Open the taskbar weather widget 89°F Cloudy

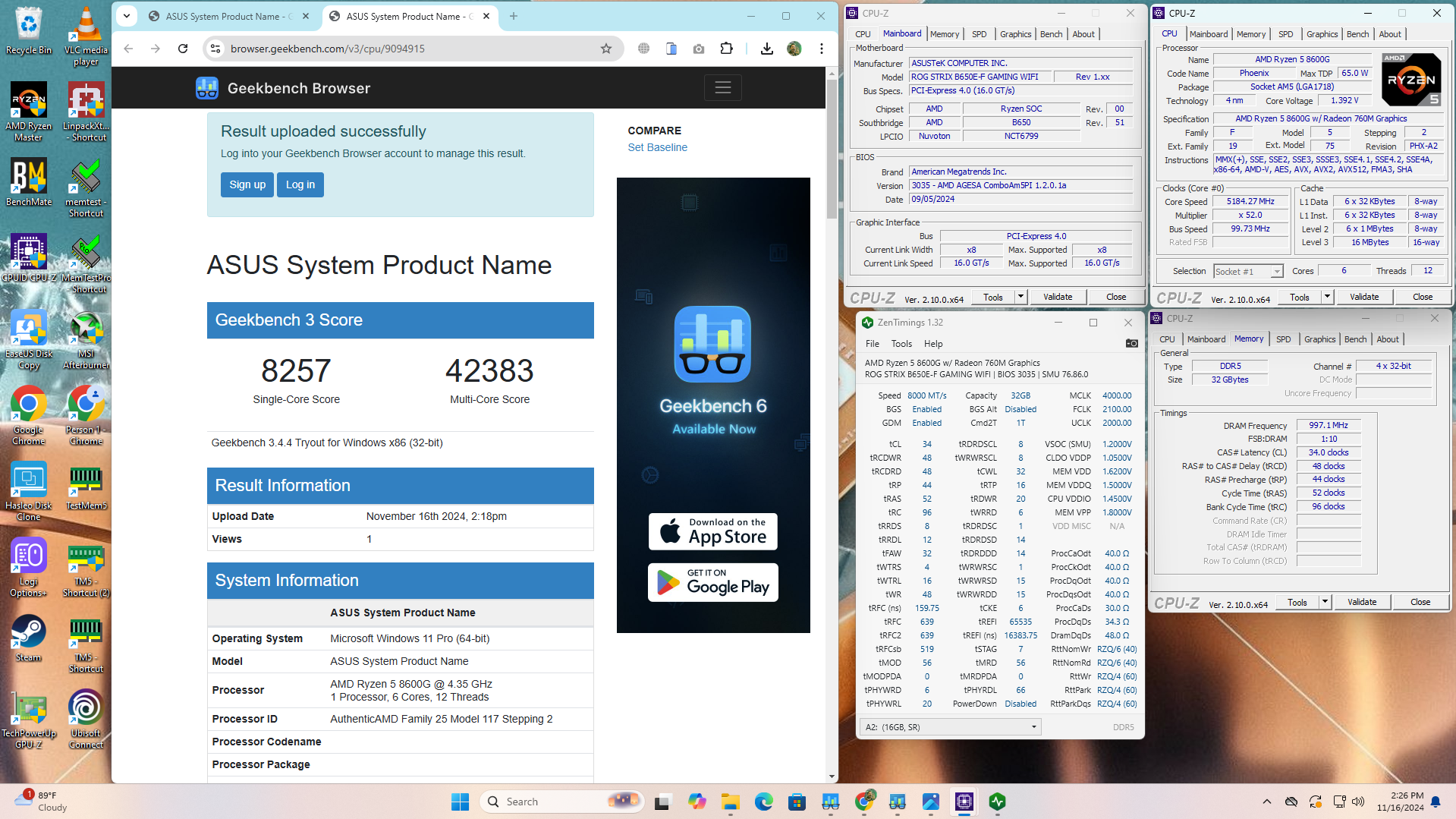point(42,802)
